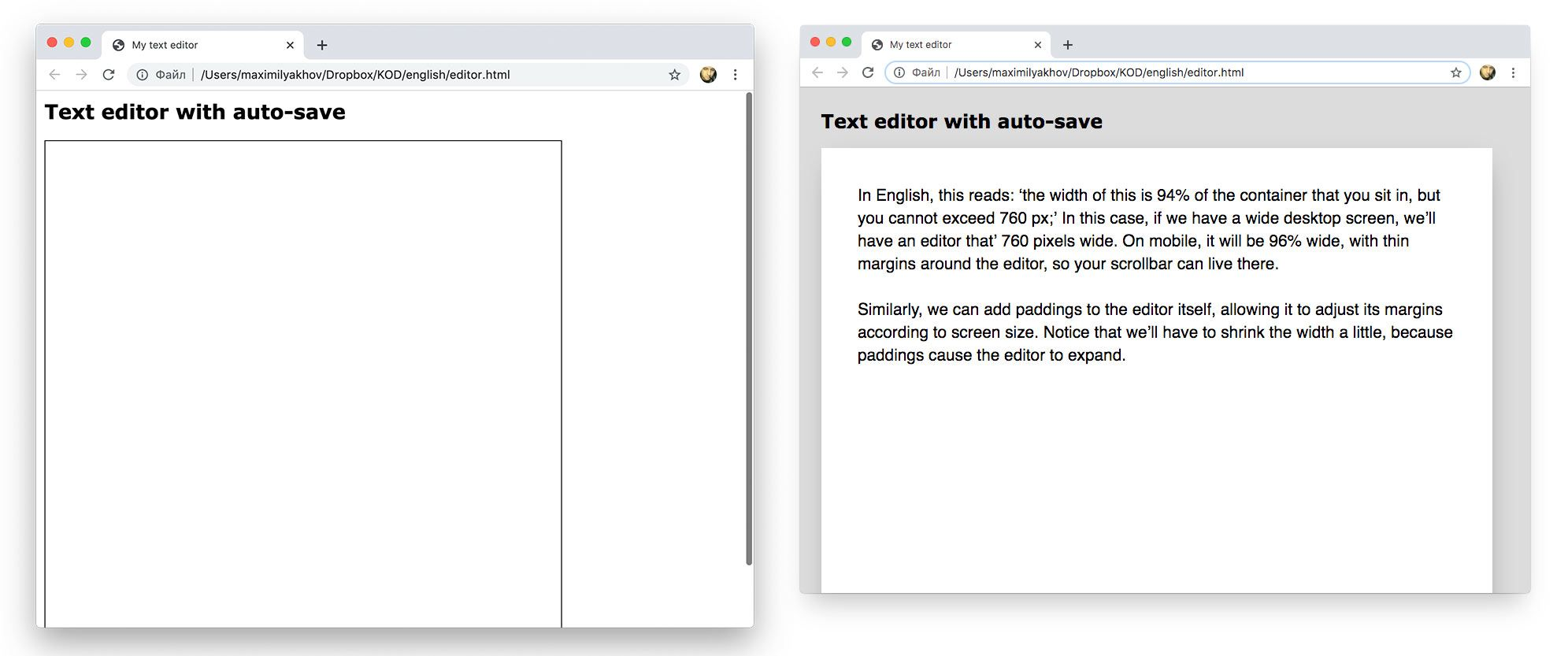Open profile avatar in right browser window
The height and width of the screenshot is (656, 1568).
point(1488,72)
